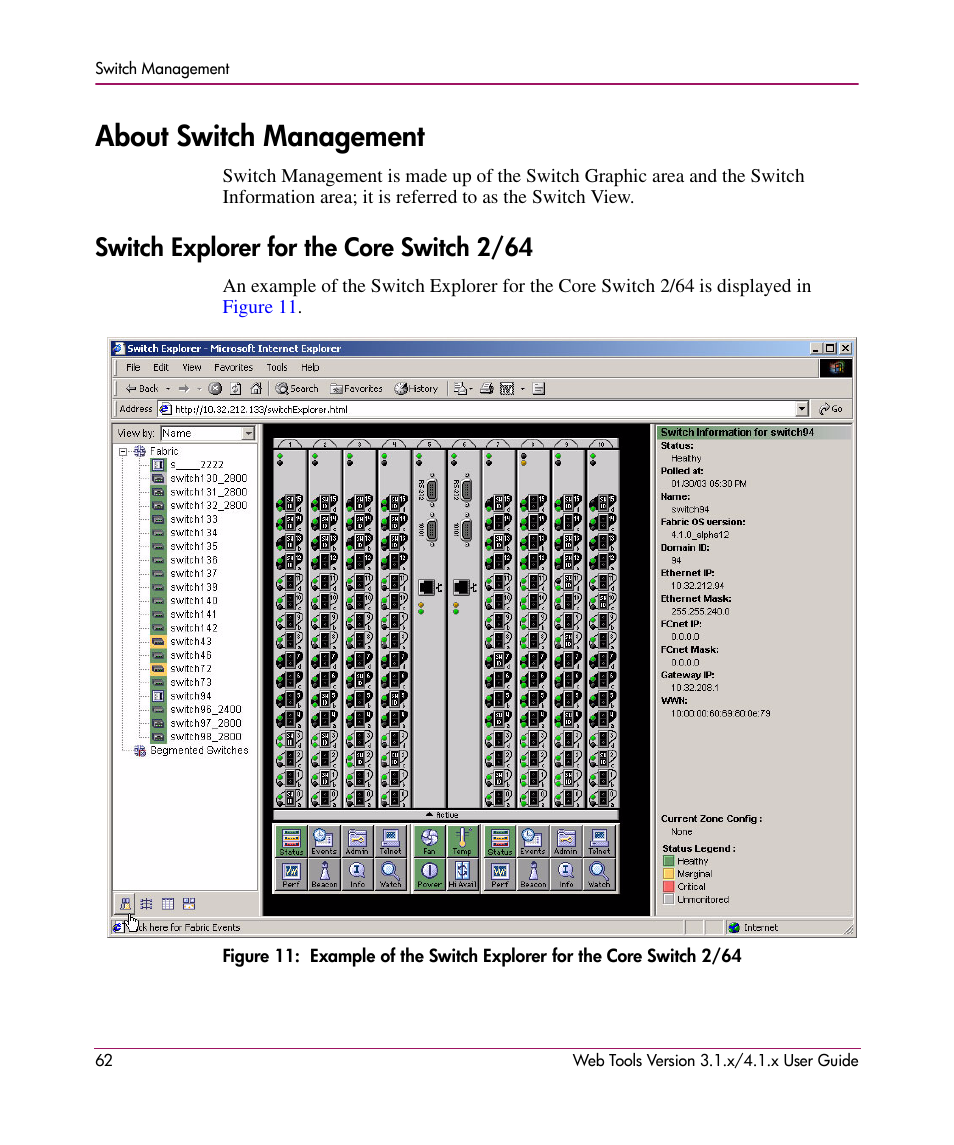Open the Hi Avail button
The height and width of the screenshot is (1145, 954).
coord(462,874)
